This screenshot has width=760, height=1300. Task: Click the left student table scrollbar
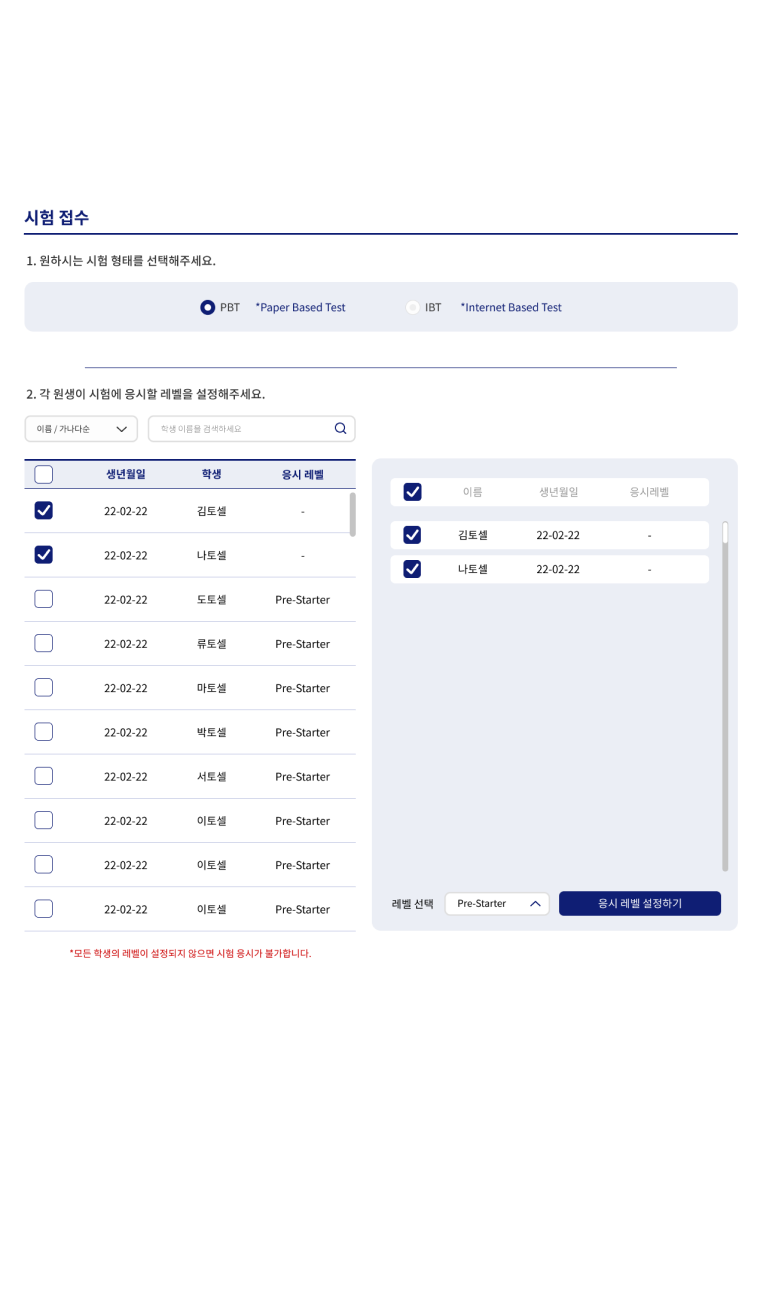tap(352, 514)
